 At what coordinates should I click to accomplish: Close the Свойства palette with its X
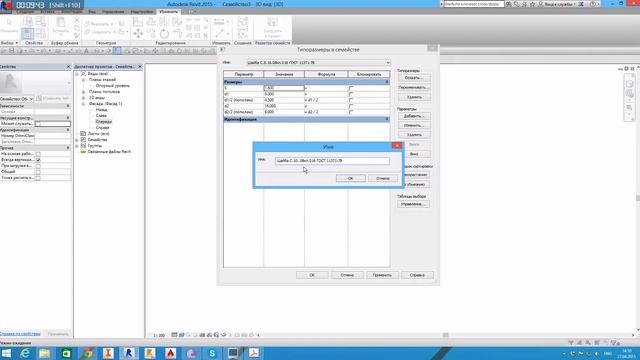click(68, 67)
